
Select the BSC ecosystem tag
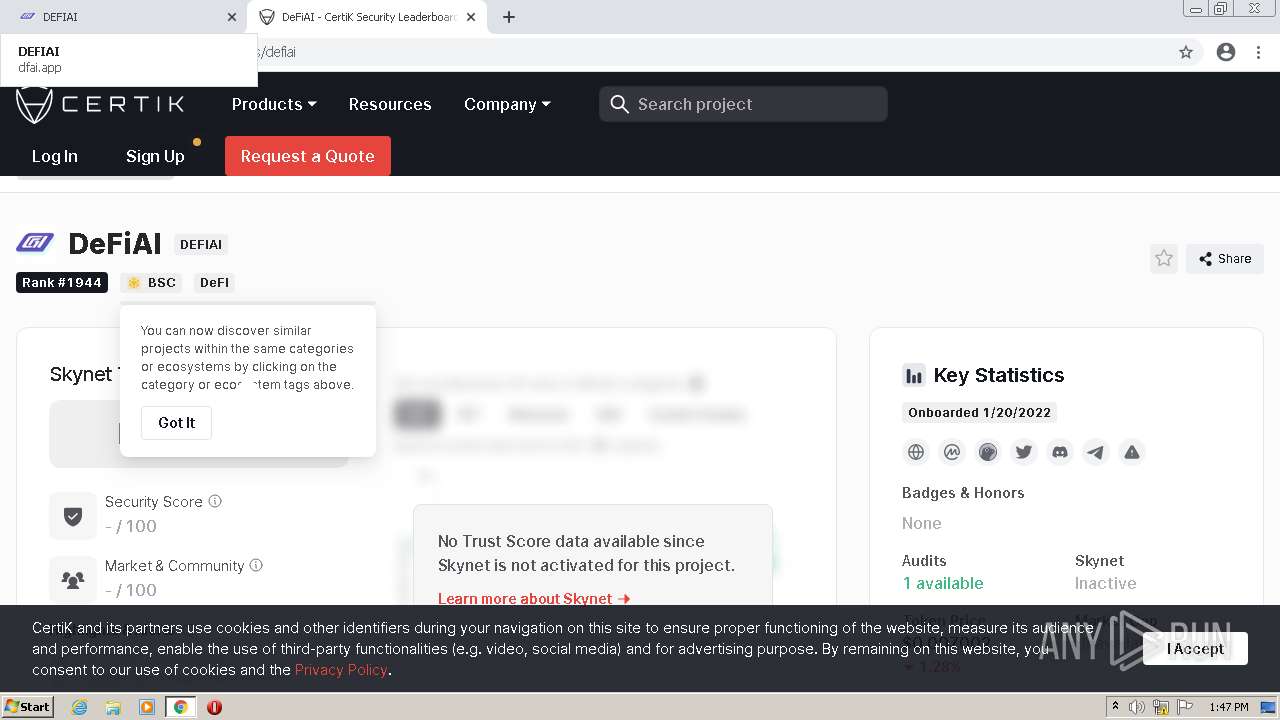pos(152,283)
